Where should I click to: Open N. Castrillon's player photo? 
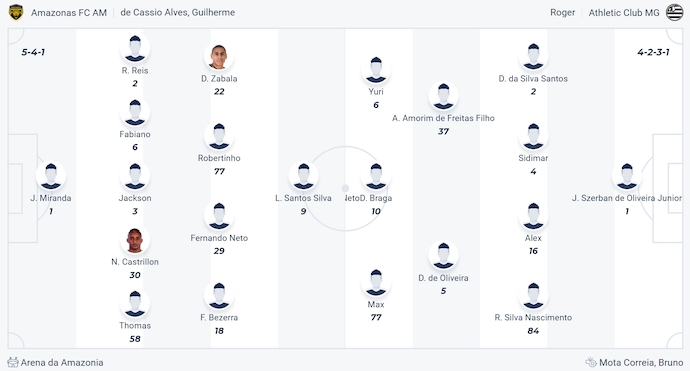click(135, 240)
